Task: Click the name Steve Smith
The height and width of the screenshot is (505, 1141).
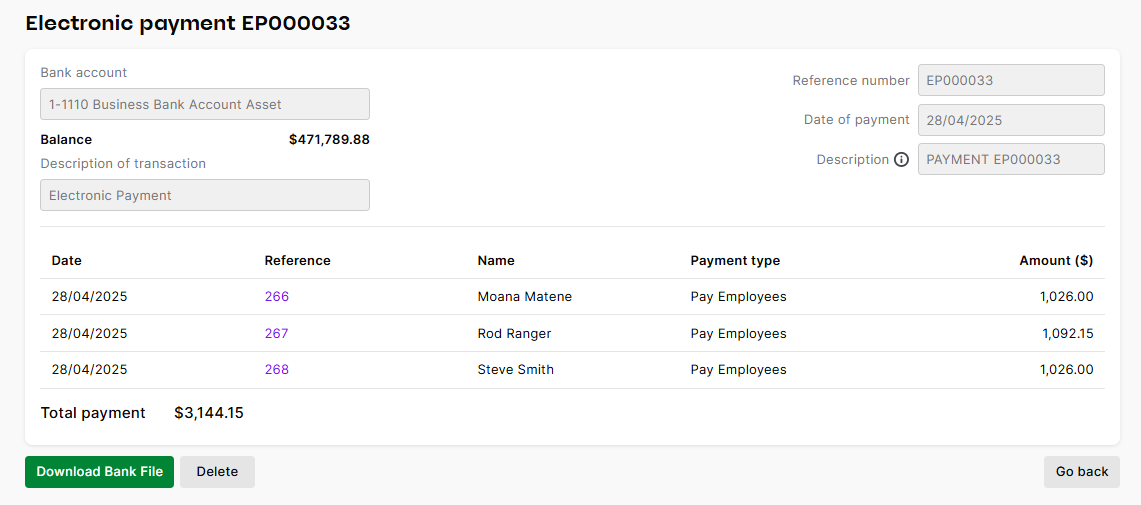Action: coord(515,370)
